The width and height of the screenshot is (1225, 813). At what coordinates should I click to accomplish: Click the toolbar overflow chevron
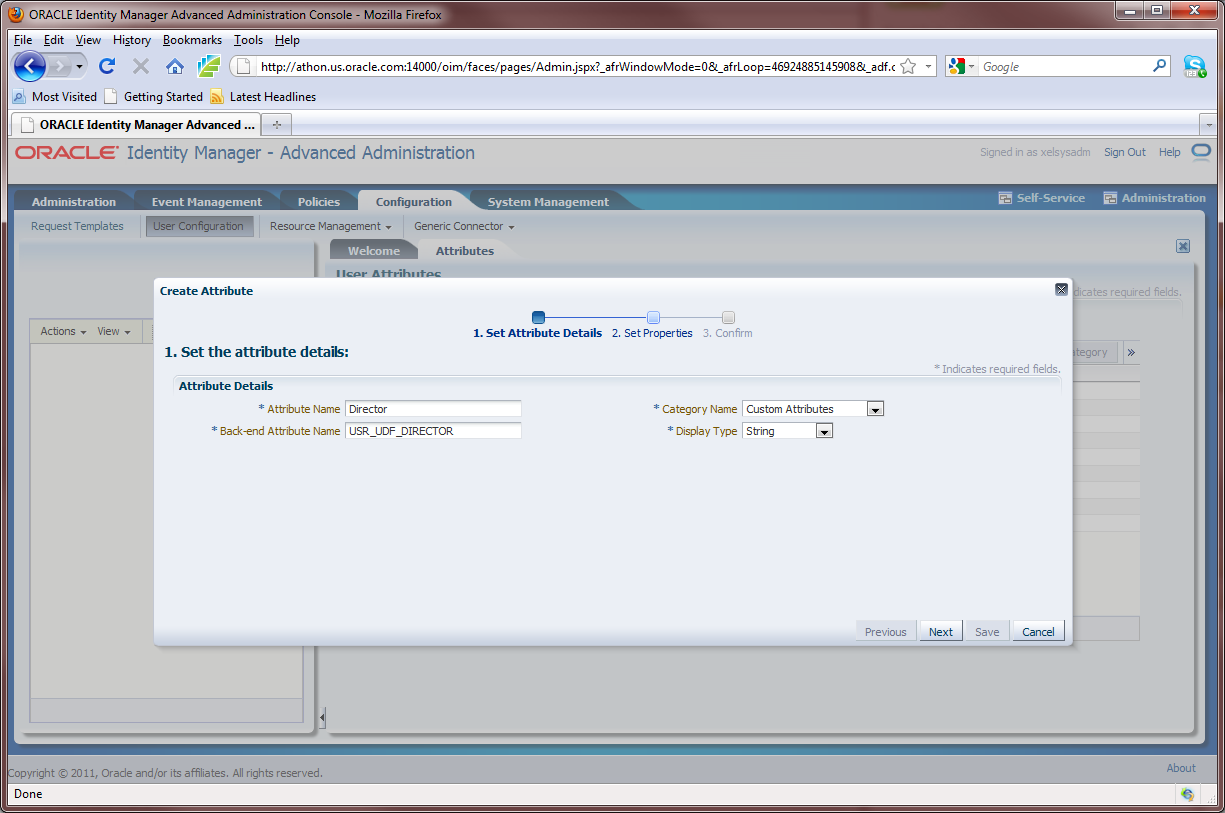[1131, 352]
